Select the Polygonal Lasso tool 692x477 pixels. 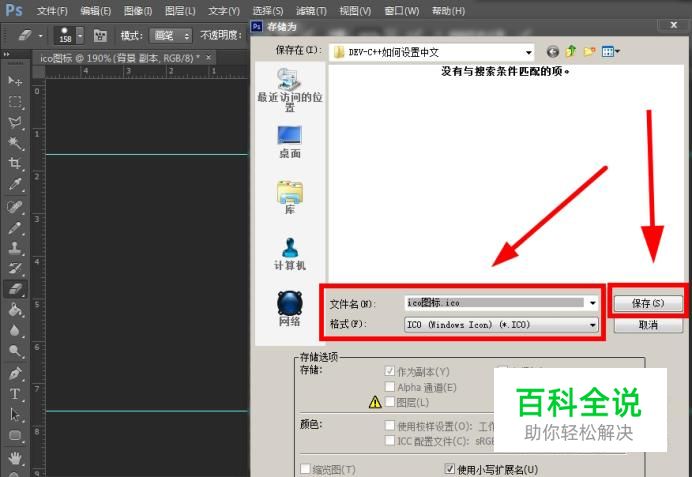tap(15, 122)
